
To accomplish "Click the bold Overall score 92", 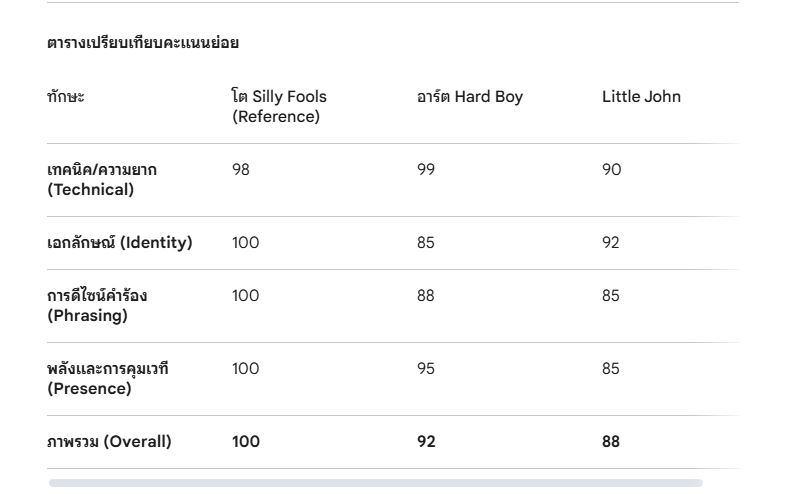I will pyautogui.click(x=426, y=442).
